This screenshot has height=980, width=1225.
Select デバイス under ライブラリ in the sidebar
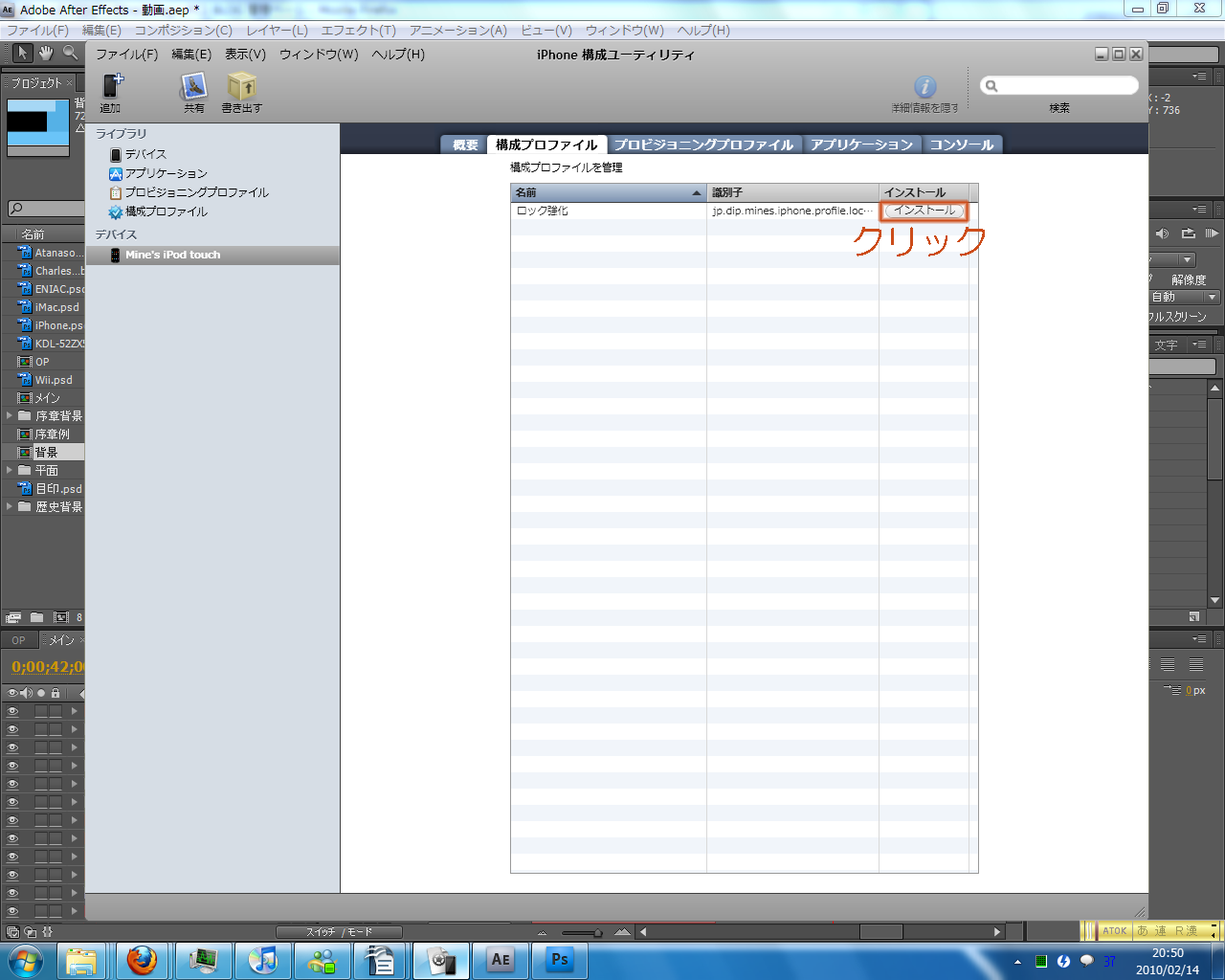pyautogui.click(x=145, y=154)
